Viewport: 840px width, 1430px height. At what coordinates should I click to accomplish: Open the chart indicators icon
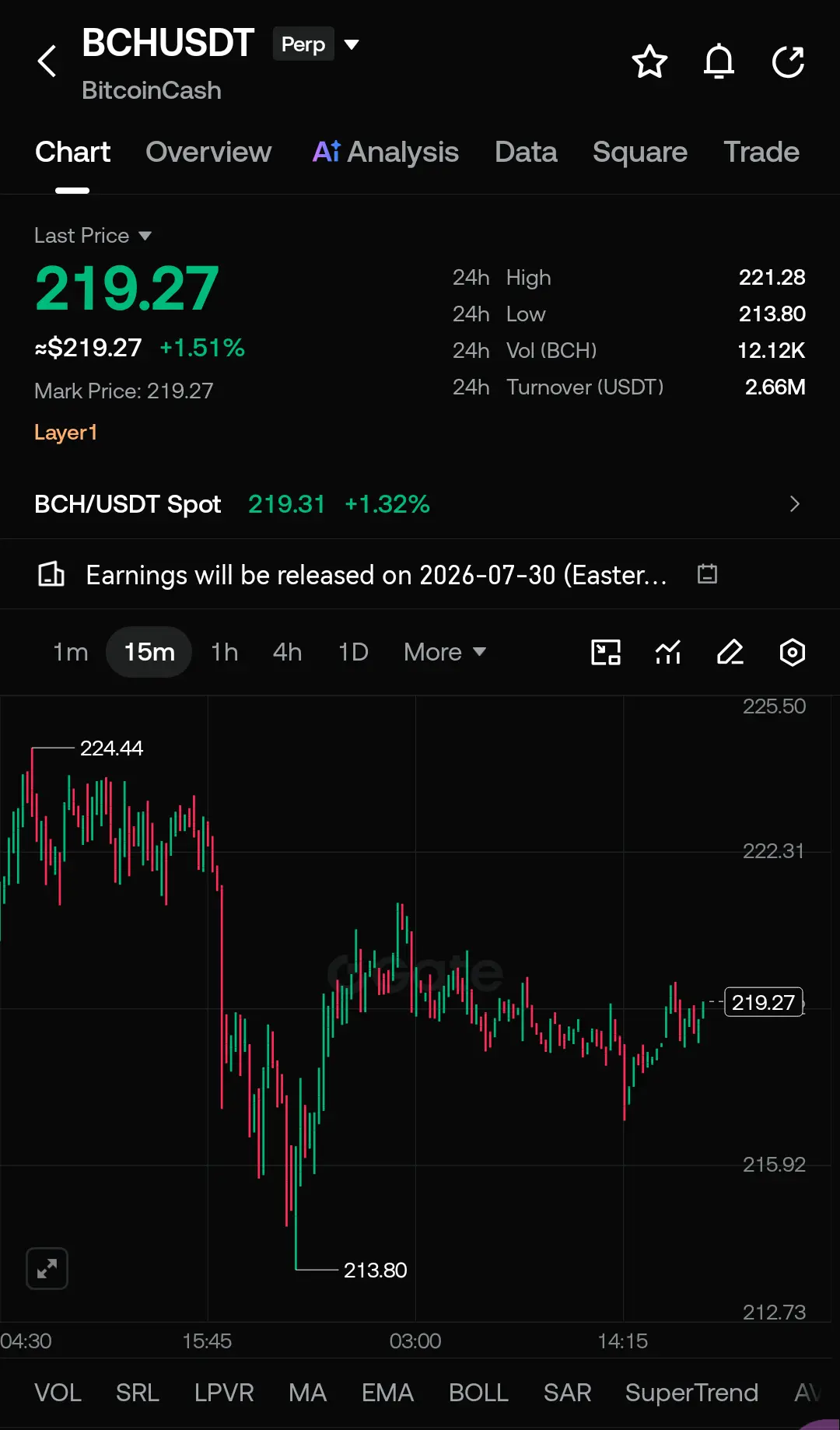(668, 652)
